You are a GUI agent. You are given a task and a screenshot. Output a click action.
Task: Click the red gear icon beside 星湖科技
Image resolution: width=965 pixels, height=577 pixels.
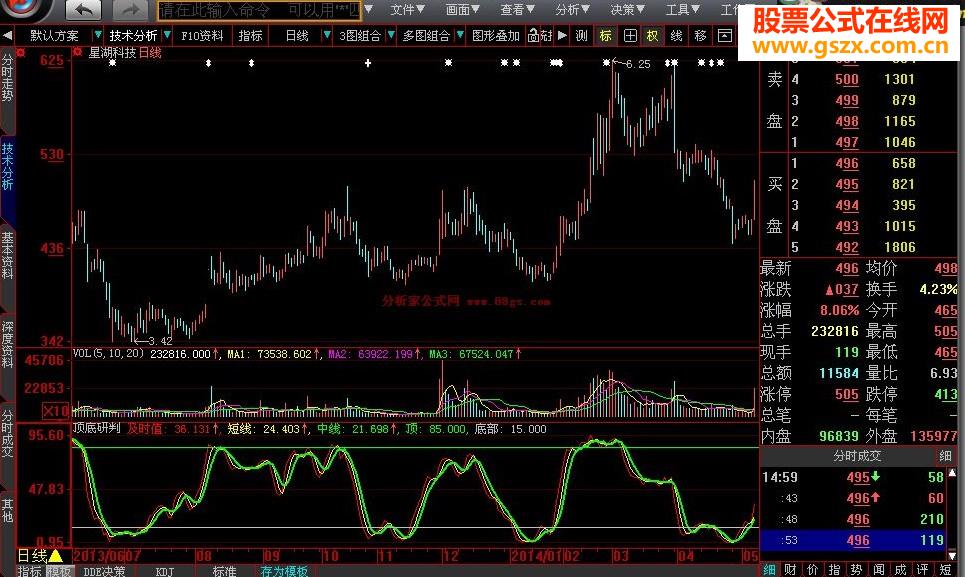pos(78,52)
